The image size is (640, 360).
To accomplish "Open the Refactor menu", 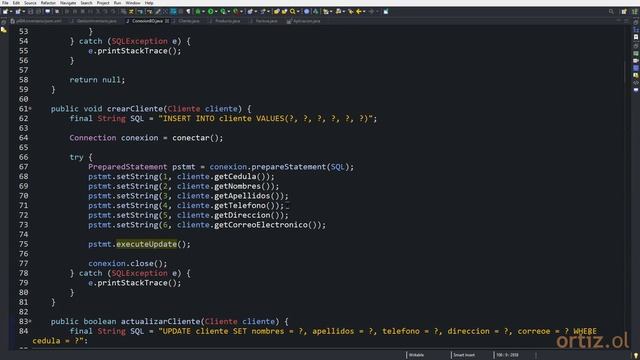I will click(x=48, y=3).
